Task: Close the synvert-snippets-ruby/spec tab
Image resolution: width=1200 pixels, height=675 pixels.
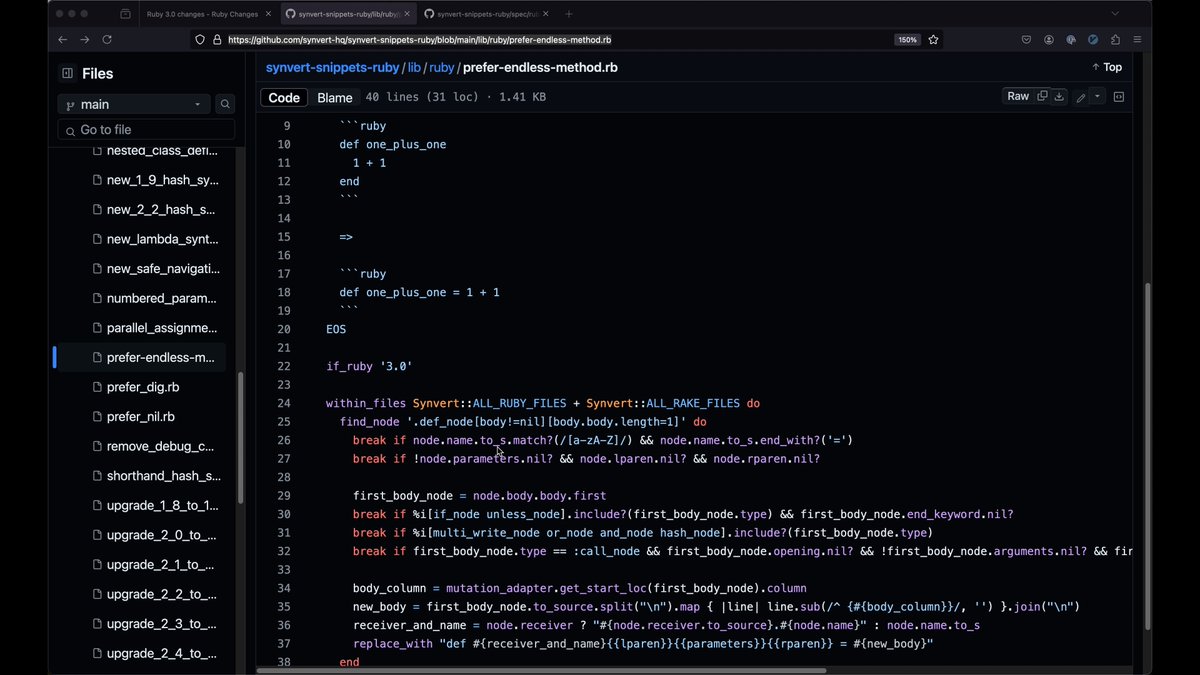Action: [x=545, y=14]
